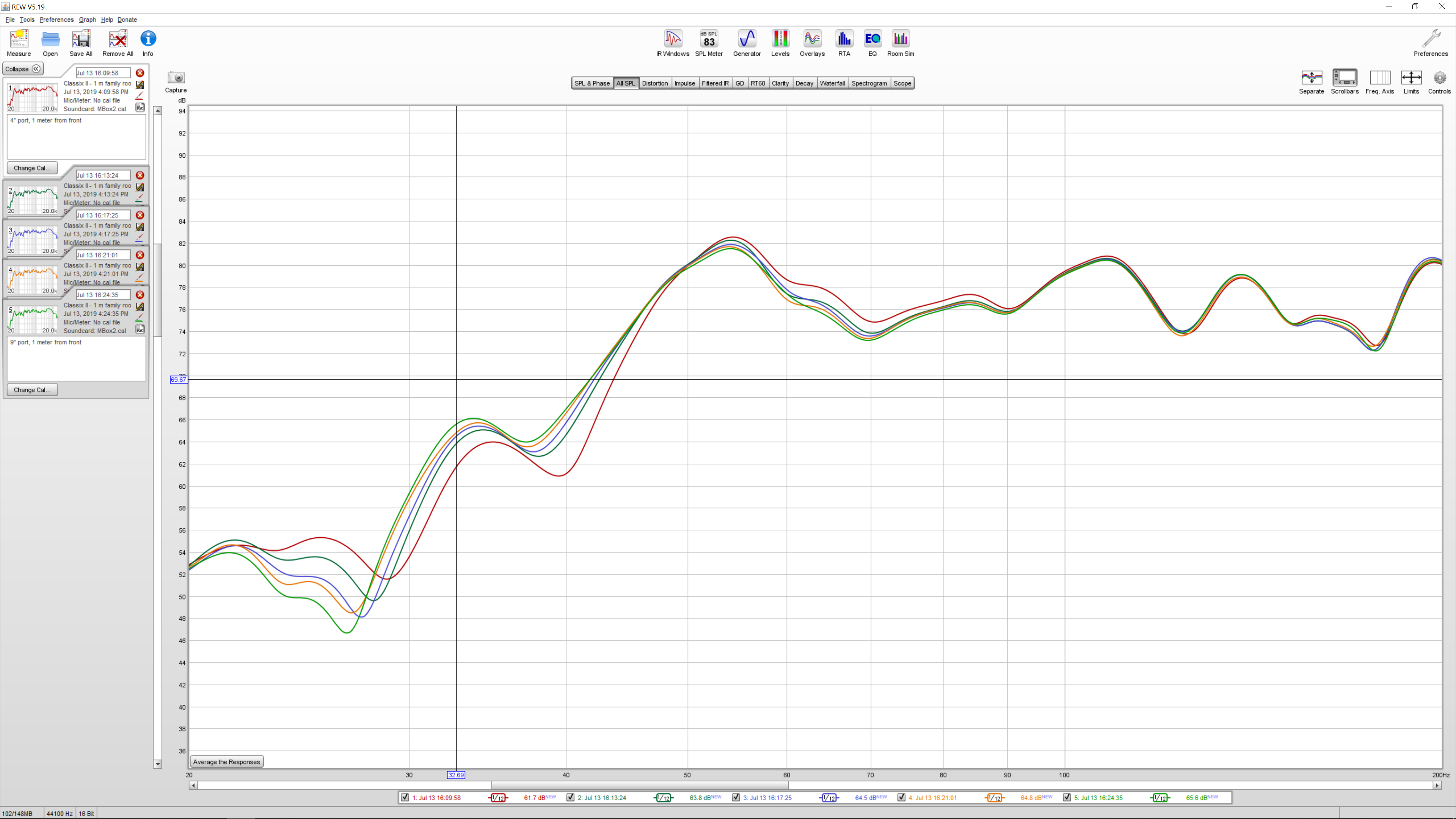
Task: Switch to the Clarity tab
Action: tap(780, 83)
